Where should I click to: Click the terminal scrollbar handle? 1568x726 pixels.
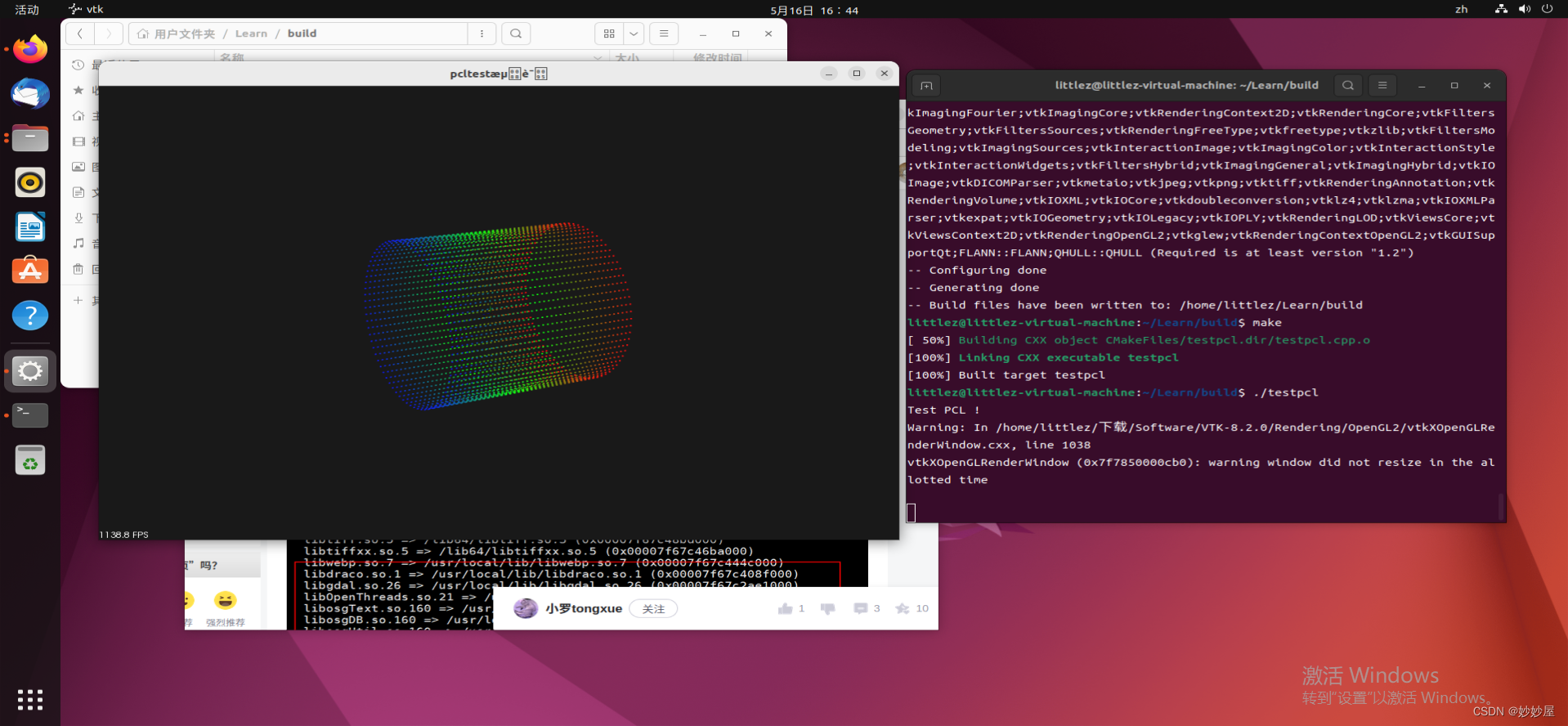pos(1500,506)
